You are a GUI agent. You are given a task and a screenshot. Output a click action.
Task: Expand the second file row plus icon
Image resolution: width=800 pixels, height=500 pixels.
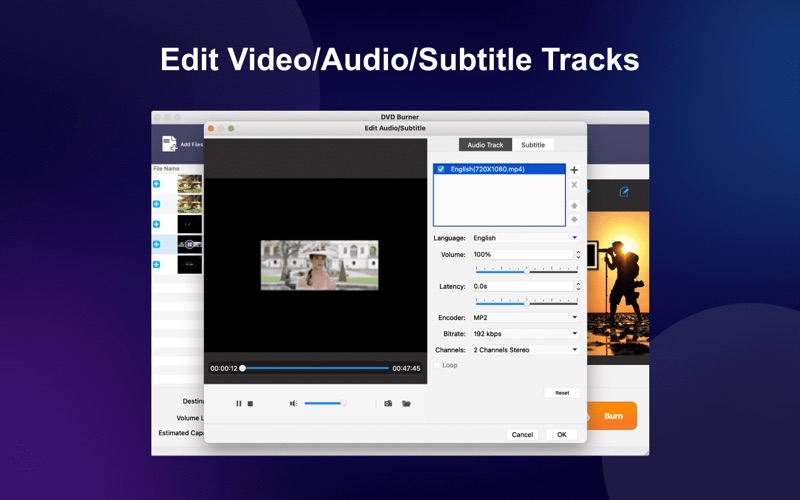[157, 204]
